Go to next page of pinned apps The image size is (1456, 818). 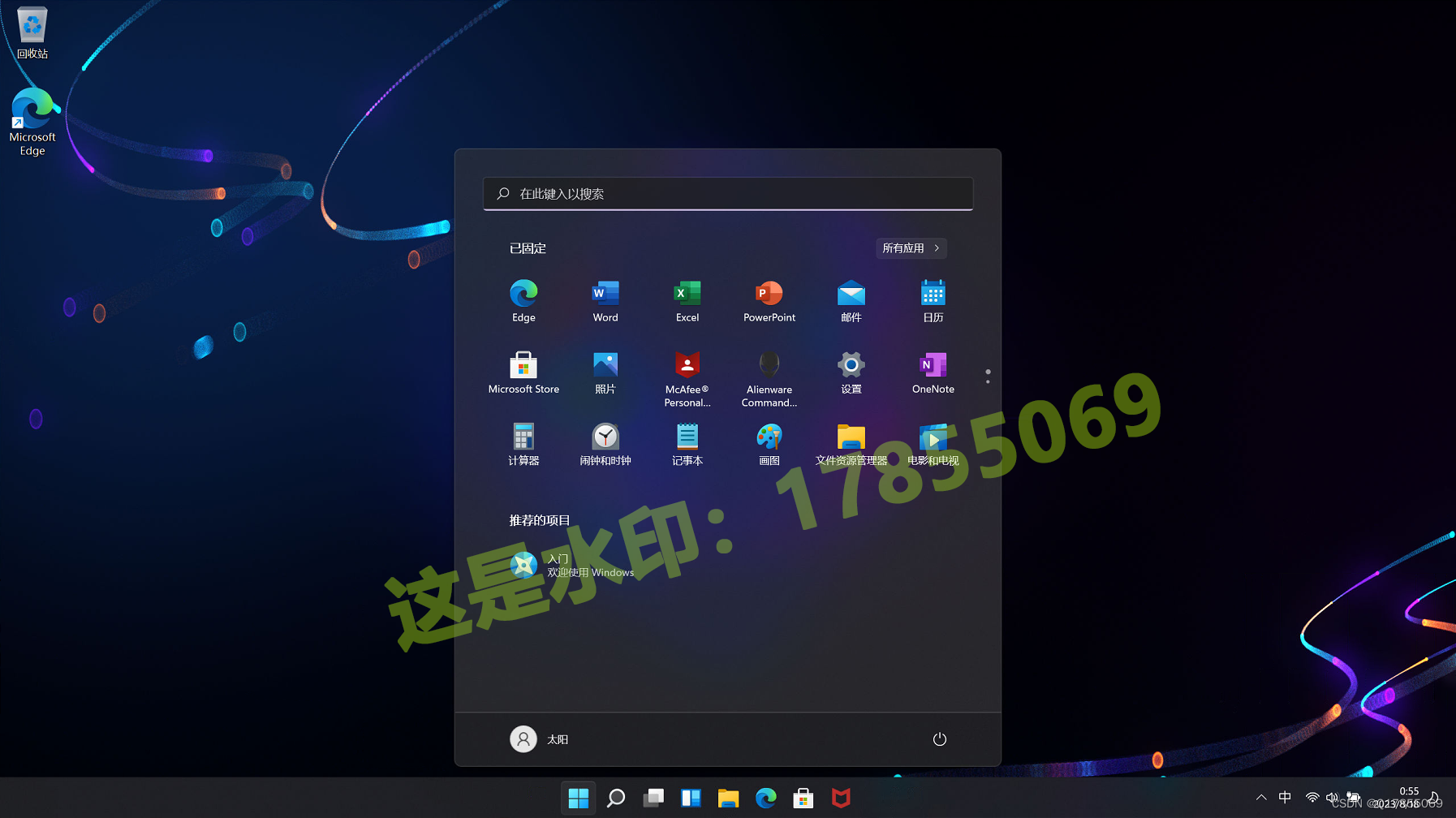pyautogui.click(x=988, y=381)
